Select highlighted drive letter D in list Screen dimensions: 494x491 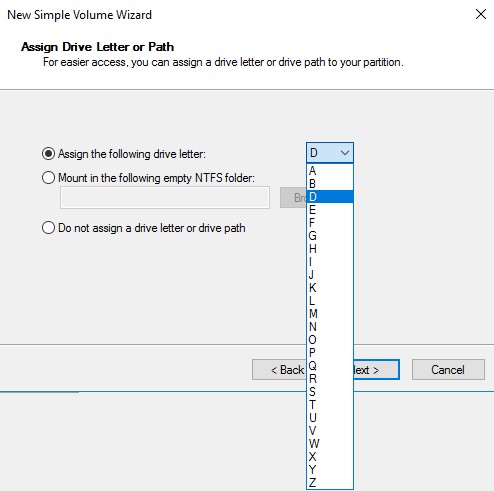click(x=330, y=197)
